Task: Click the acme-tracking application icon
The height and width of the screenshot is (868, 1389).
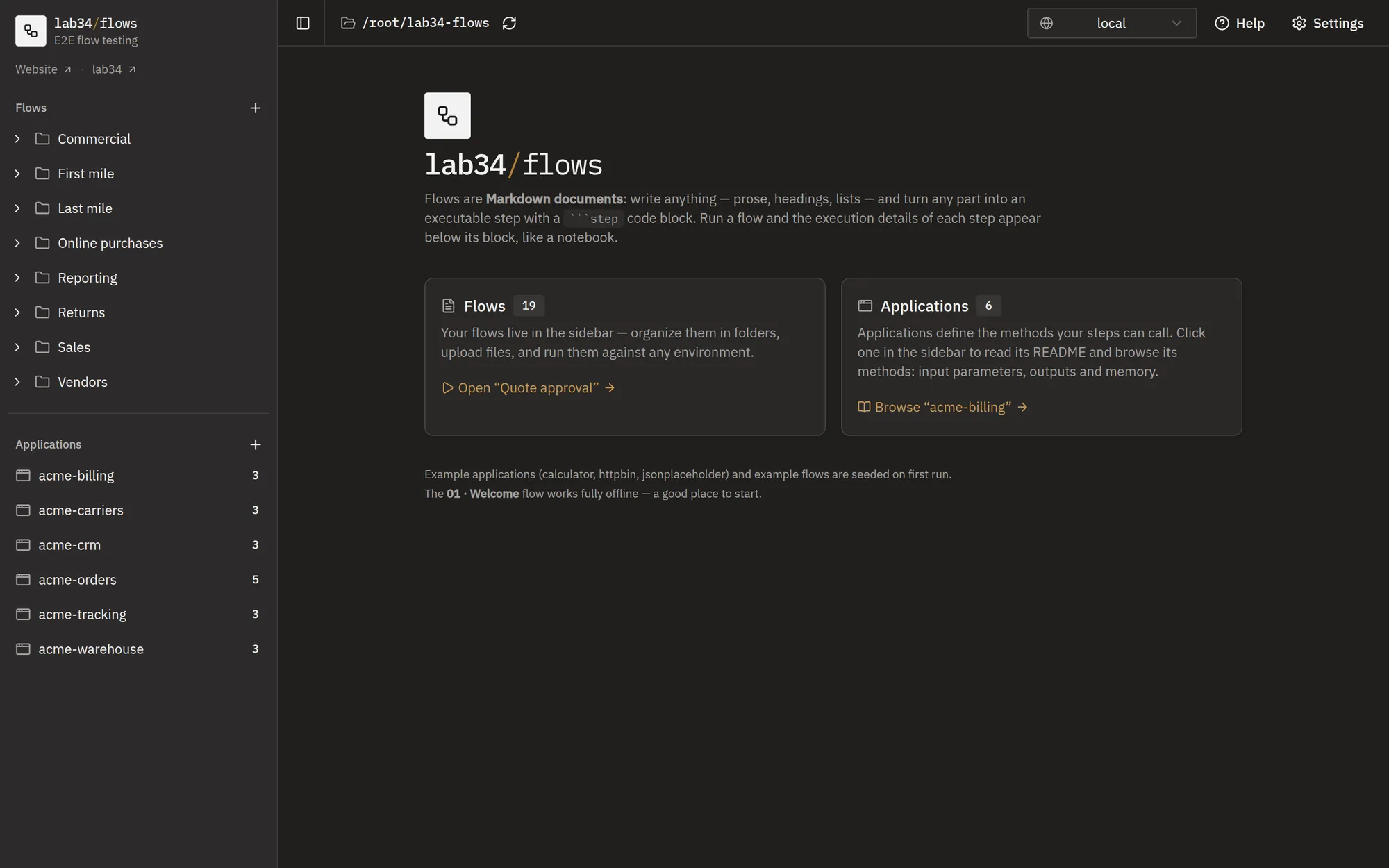Action: 23,615
